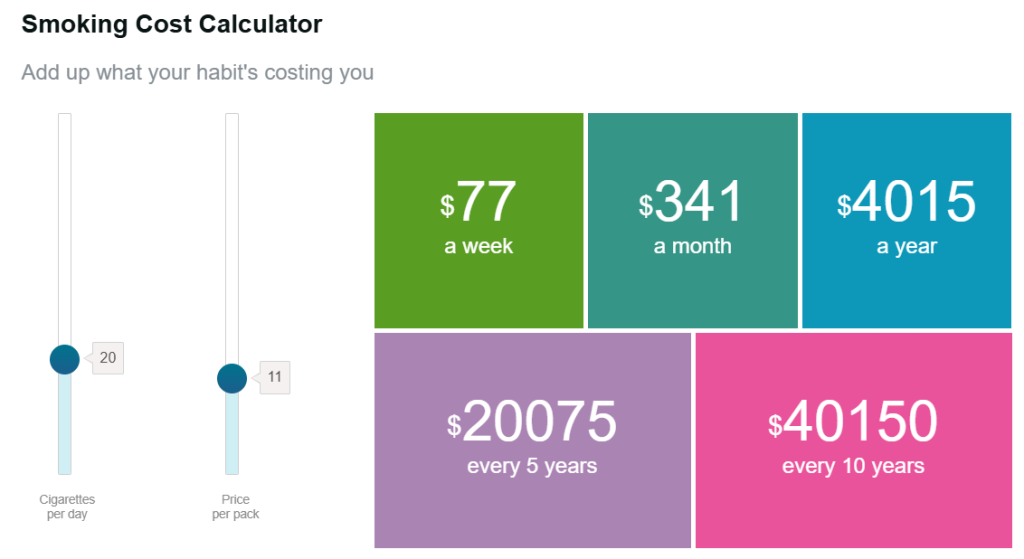The image size is (1024, 559).
Task: Click the slider tooltip showing 20
Action: tap(107, 358)
